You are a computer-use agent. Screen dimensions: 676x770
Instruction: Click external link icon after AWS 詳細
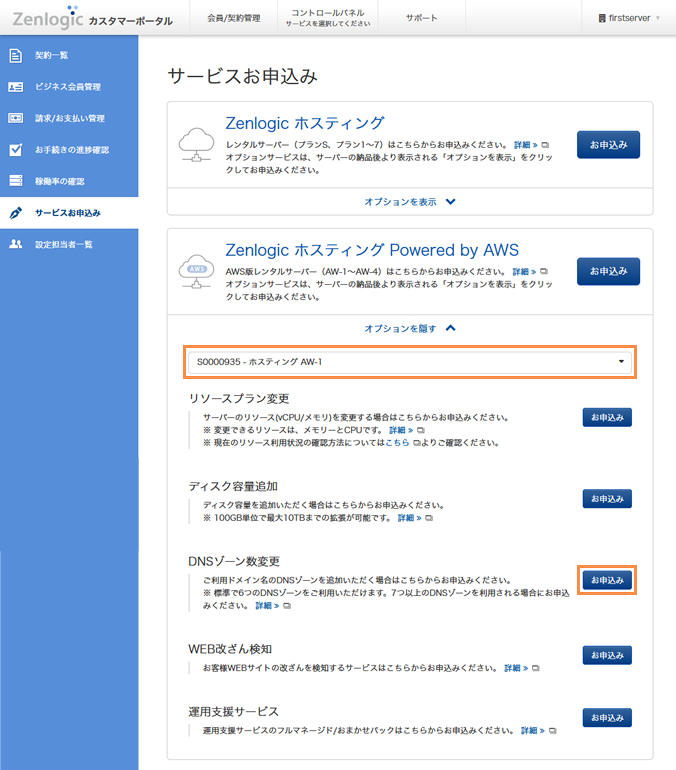click(543, 271)
